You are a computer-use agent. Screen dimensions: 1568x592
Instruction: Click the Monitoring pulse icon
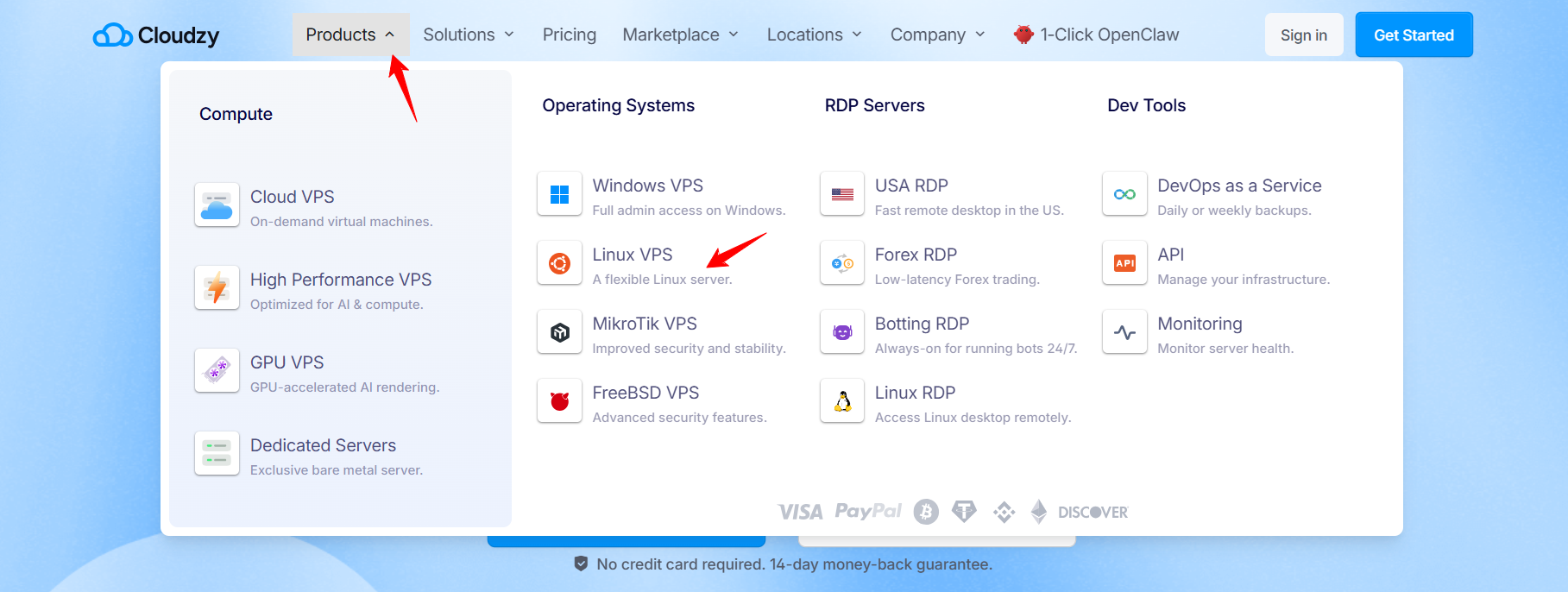(1124, 332)
